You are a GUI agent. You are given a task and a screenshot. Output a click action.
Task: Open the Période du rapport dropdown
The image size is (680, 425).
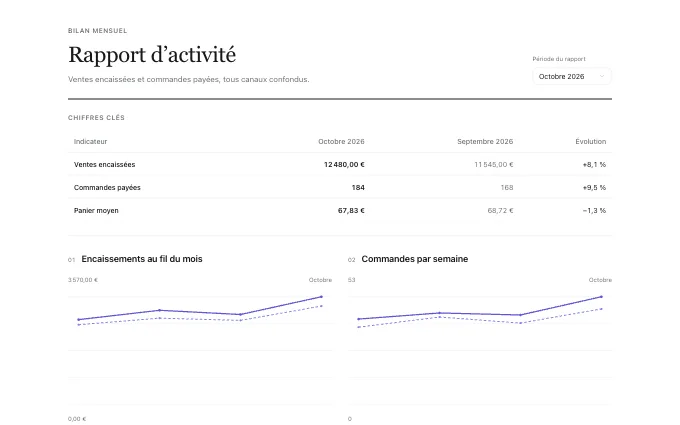pyautogui.click(x=572, y=76)
